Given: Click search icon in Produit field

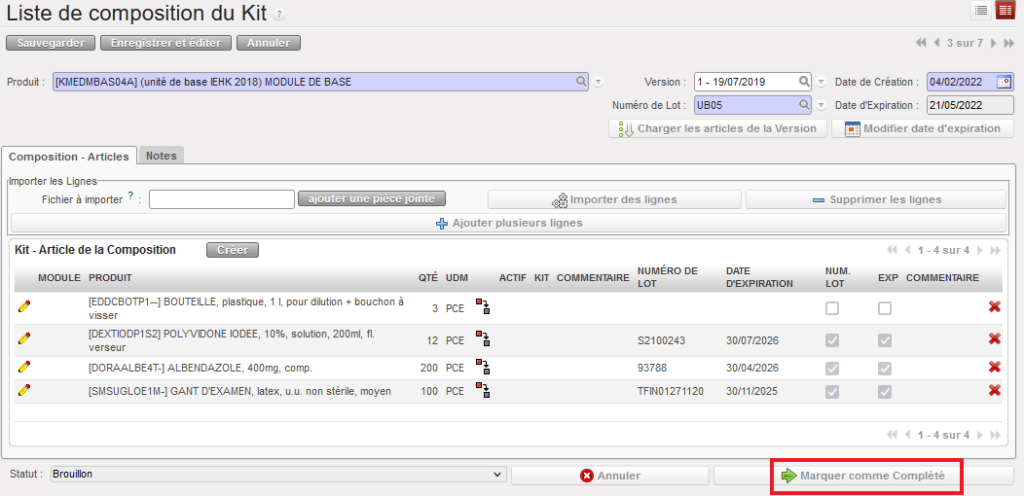Looking at the screenshot, I should [581, 82].
